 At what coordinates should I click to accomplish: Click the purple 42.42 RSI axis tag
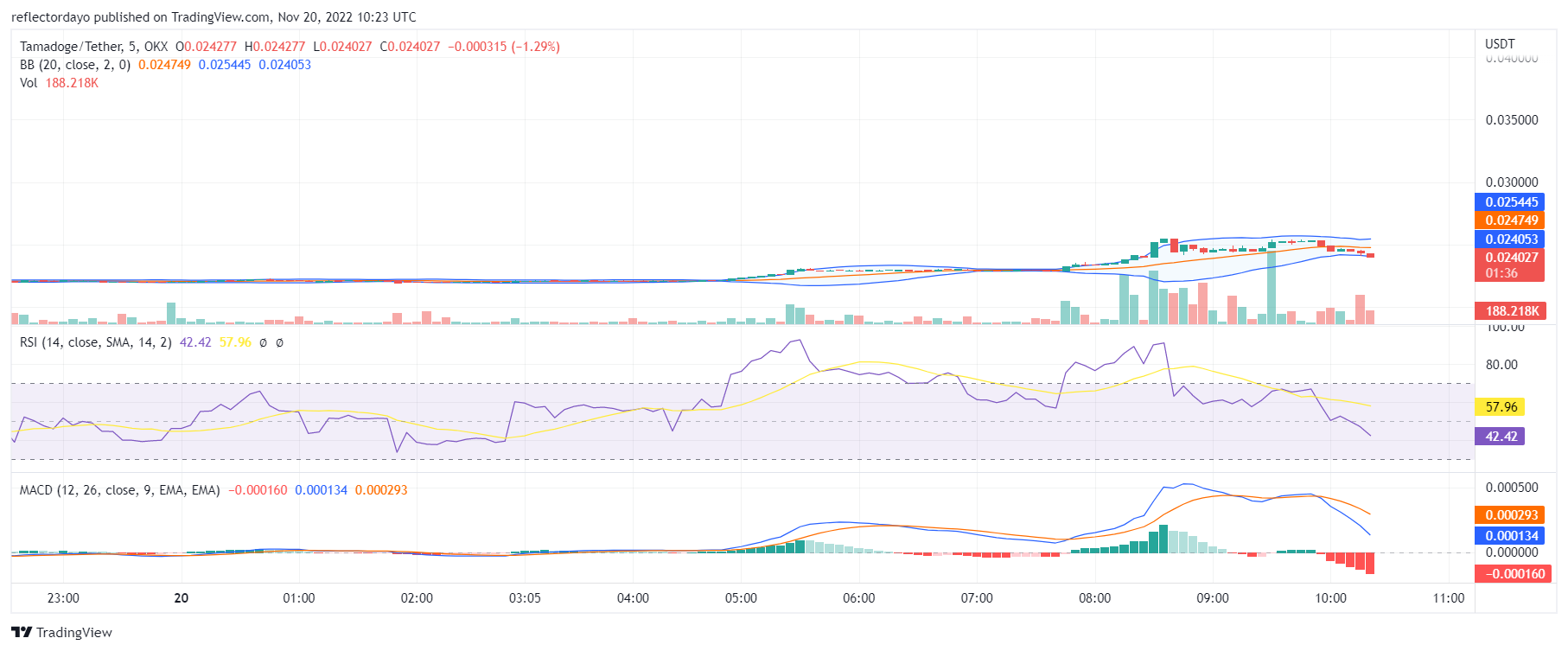1500,437
